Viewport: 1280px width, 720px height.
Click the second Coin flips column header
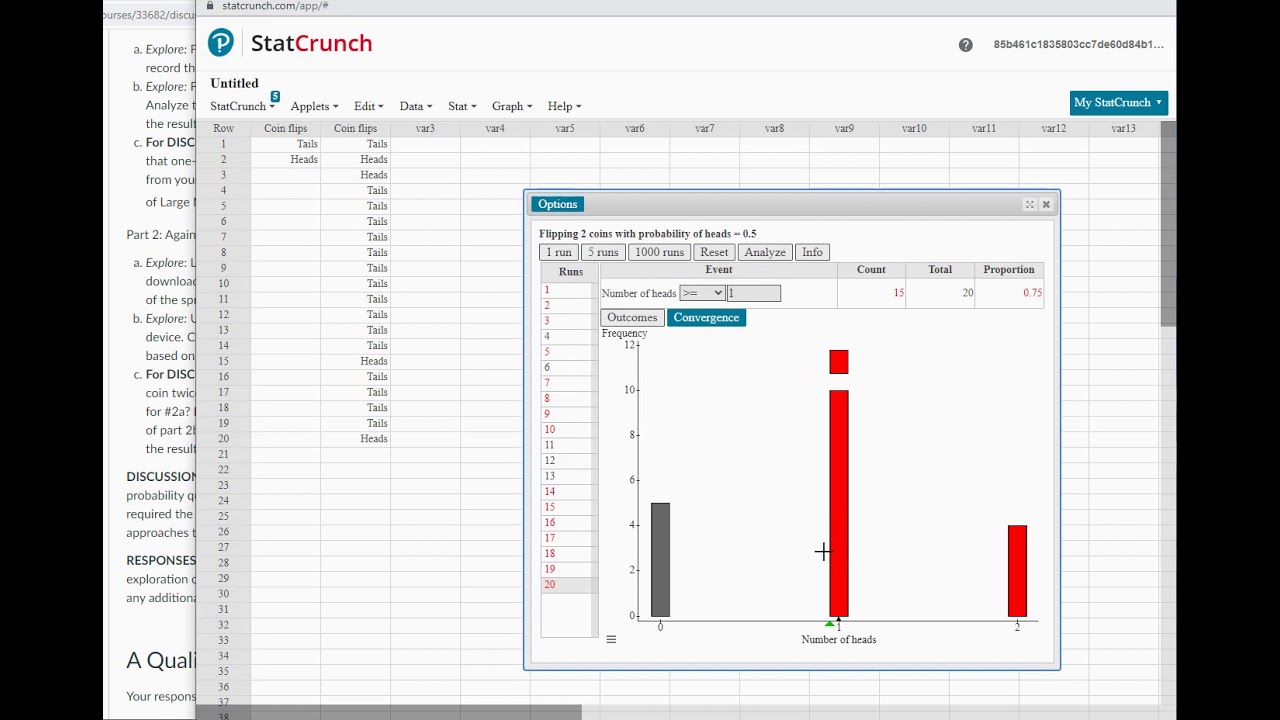point(355,128)
